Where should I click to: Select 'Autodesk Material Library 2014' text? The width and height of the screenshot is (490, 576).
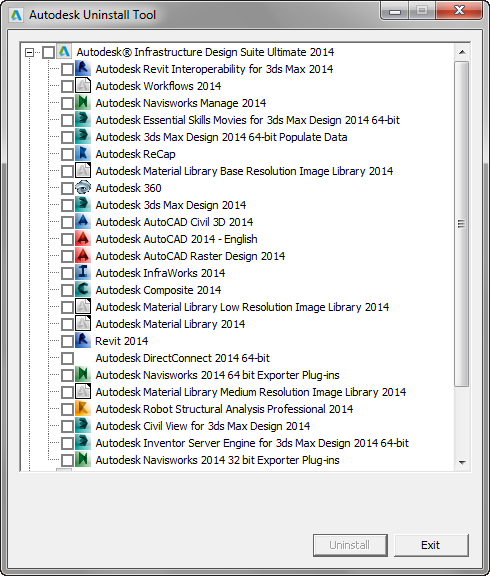click(x=170, y=324)
